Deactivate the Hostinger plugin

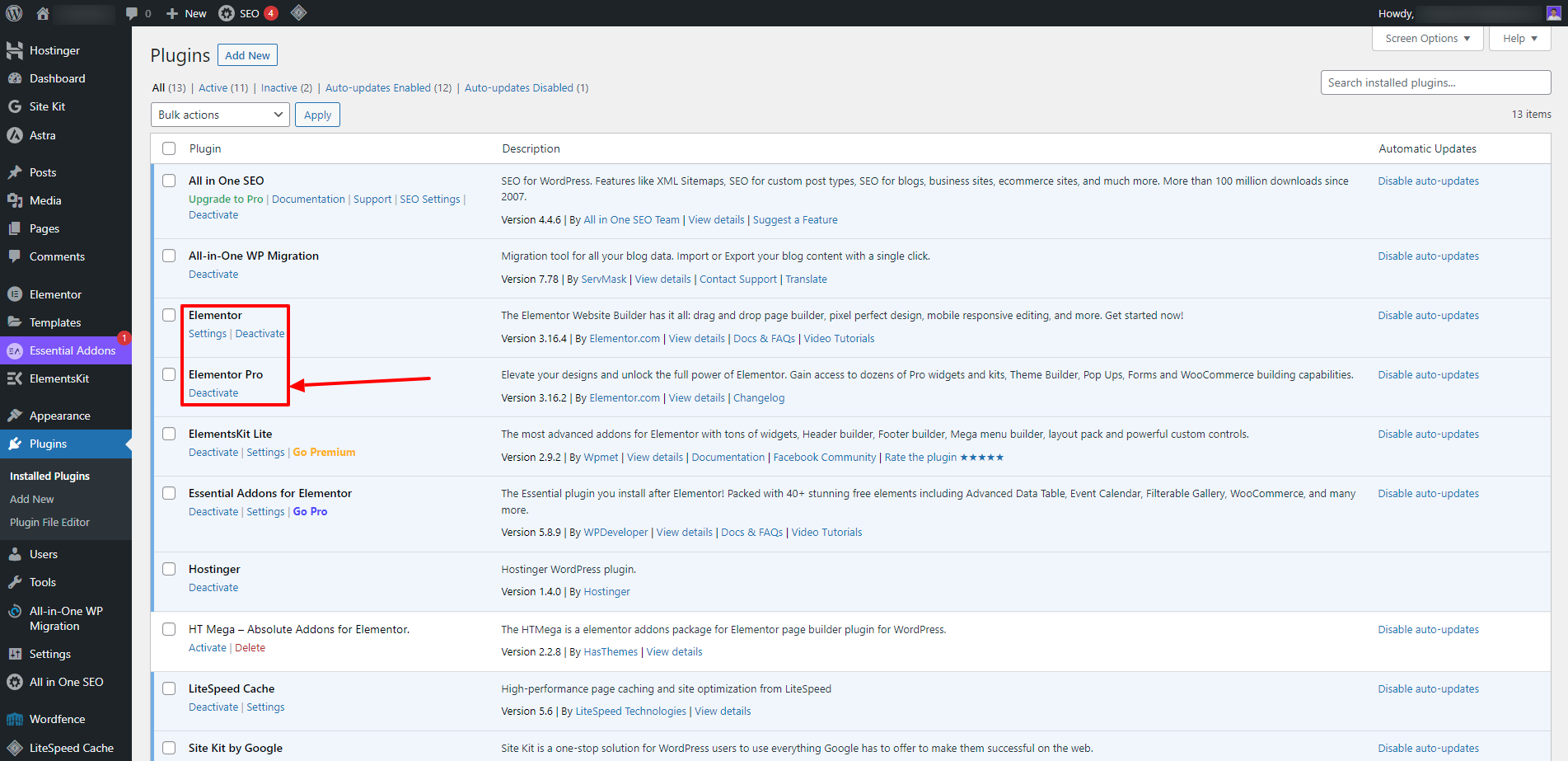pos(213,588)
